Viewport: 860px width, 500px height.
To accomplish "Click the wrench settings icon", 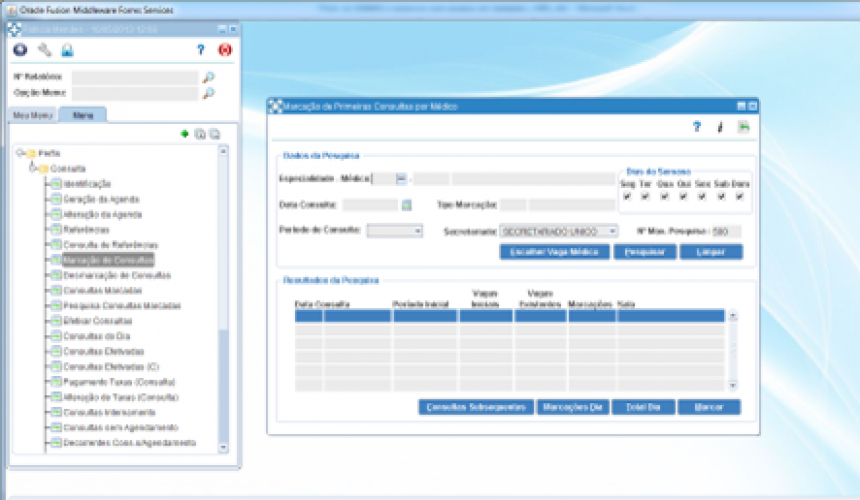I will point(44,50).
